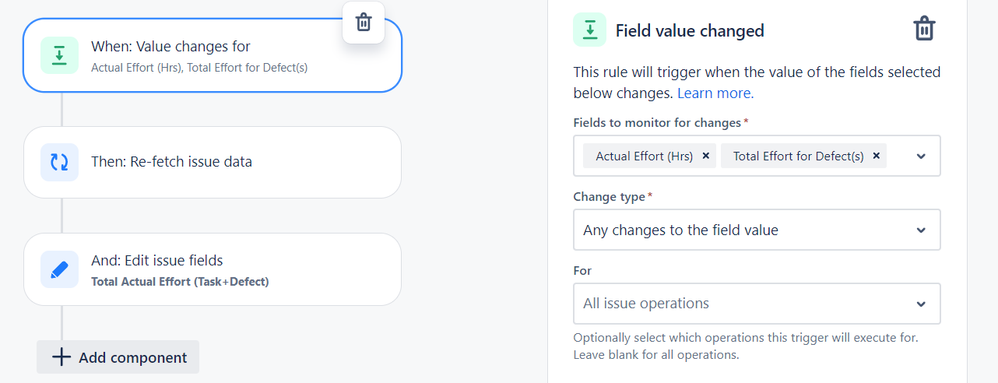
Task: Click the large trash icon in Field value changed panel
Action: 924,29
